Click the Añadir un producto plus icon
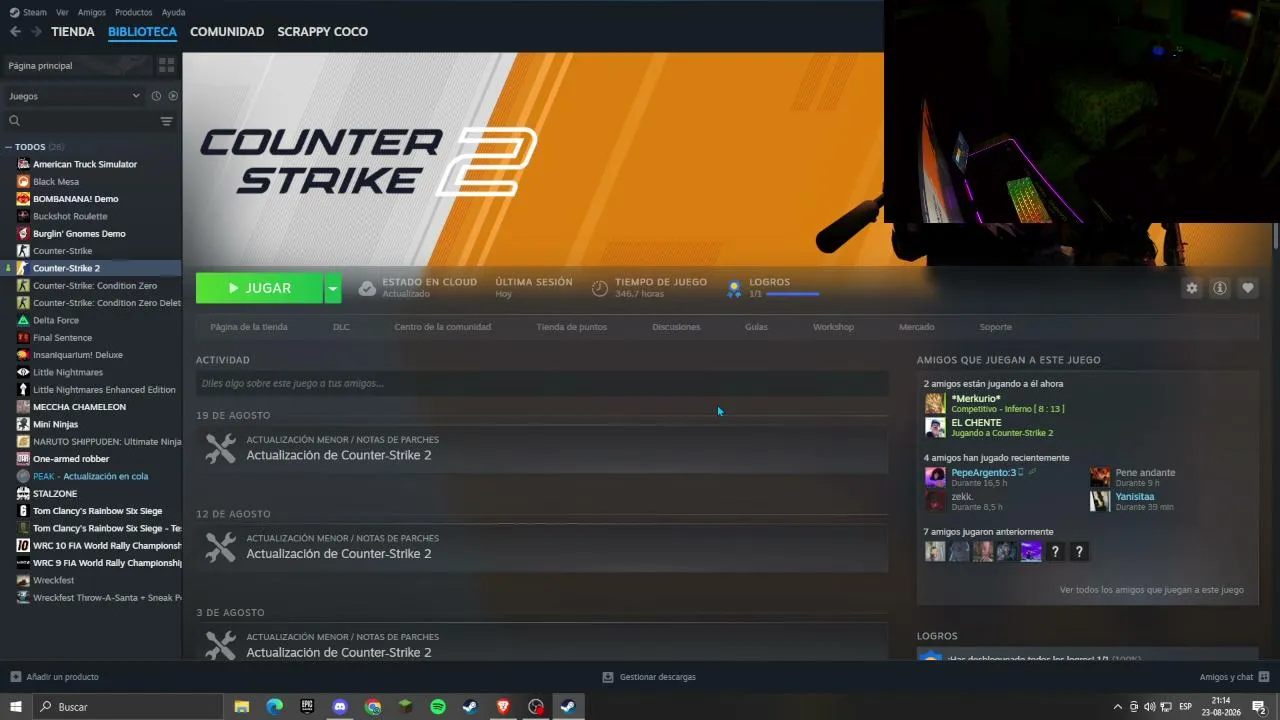 tap(15, 677)
